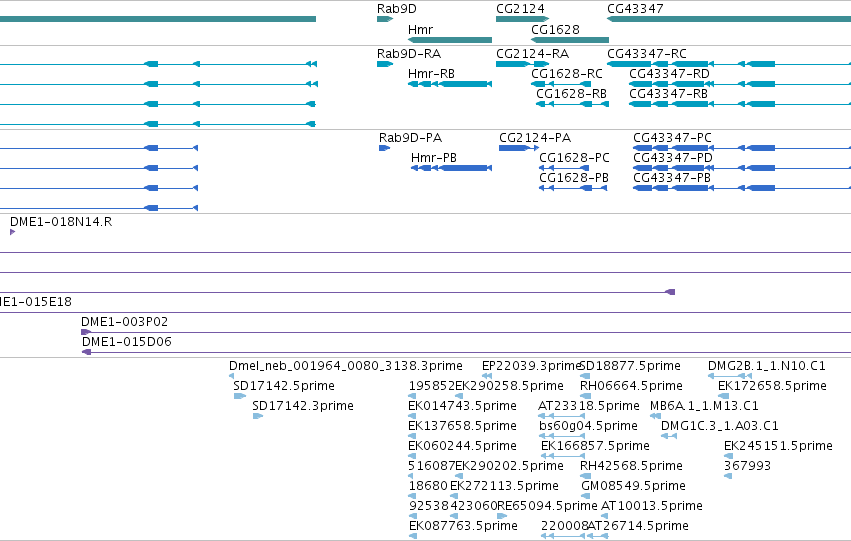
Task: Click the DMG2B.1_1.N10.C1 label
Action: coord(766,366)
